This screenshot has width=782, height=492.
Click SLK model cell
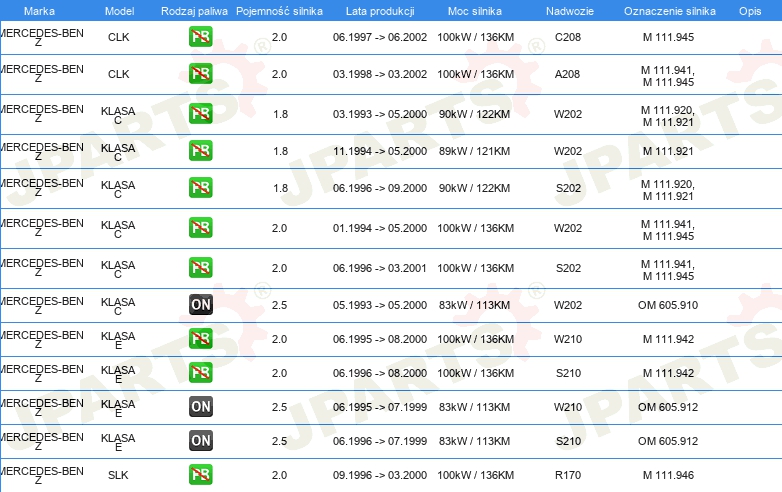(118, 475)
